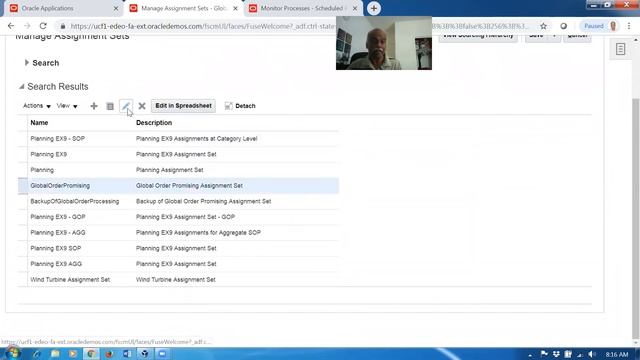
Task: Click the Duplicate row icon in the toolbar
Action: pyautogui.click(x=110, y=106)
